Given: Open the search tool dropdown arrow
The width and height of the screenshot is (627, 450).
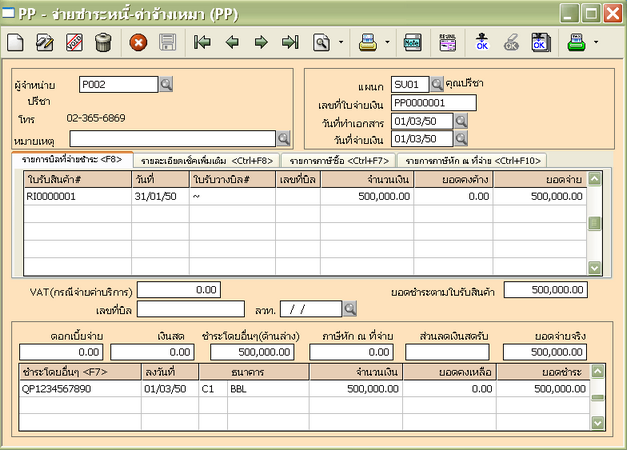Looking at the screenshot, I should pyautogui.click(x=341, y=43).
